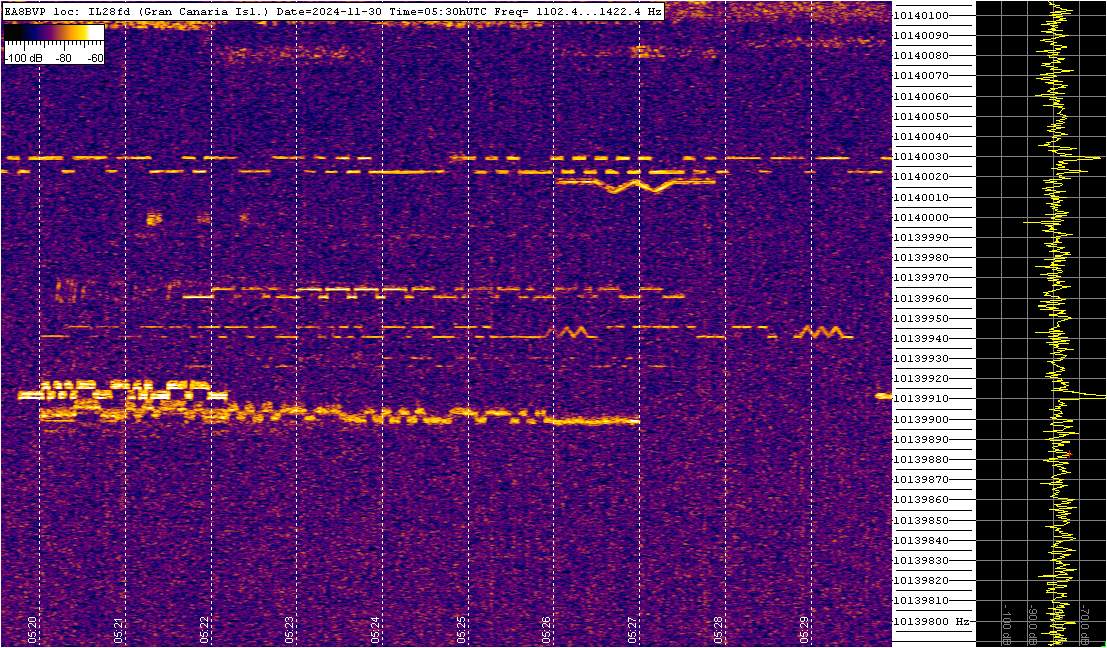Click the 10139960 frequency scale label
The image size is (1107, 648).
(x=921, y=298)
